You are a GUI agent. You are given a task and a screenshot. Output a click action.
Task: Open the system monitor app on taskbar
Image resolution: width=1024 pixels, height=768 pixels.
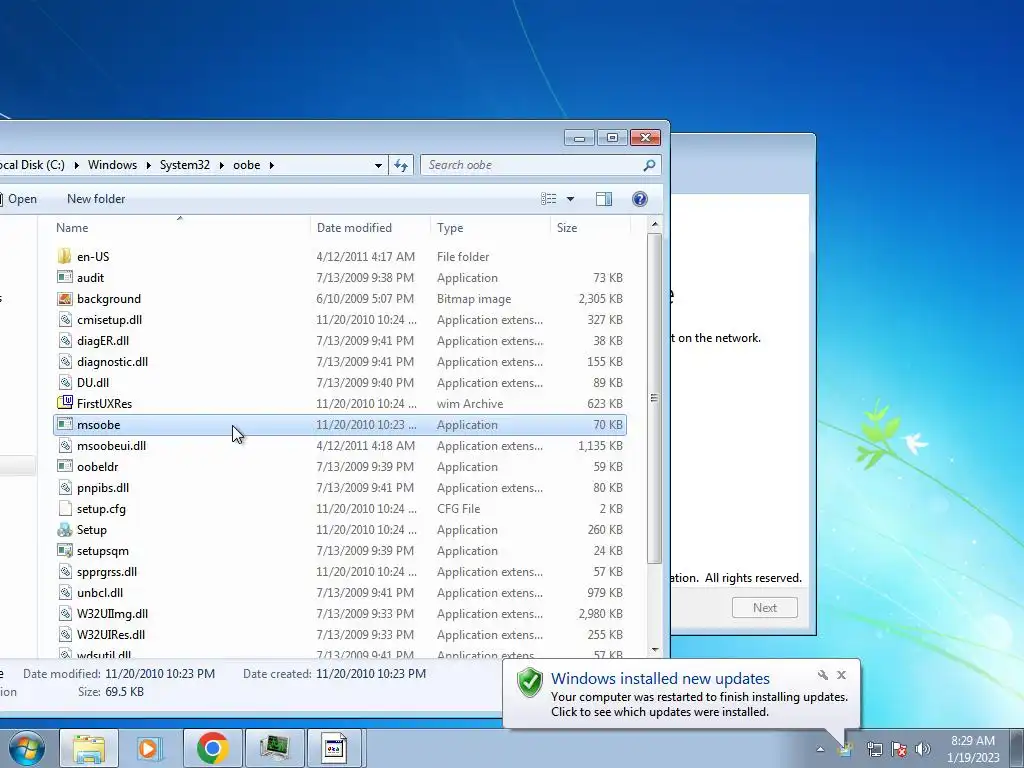coord(275,748)
